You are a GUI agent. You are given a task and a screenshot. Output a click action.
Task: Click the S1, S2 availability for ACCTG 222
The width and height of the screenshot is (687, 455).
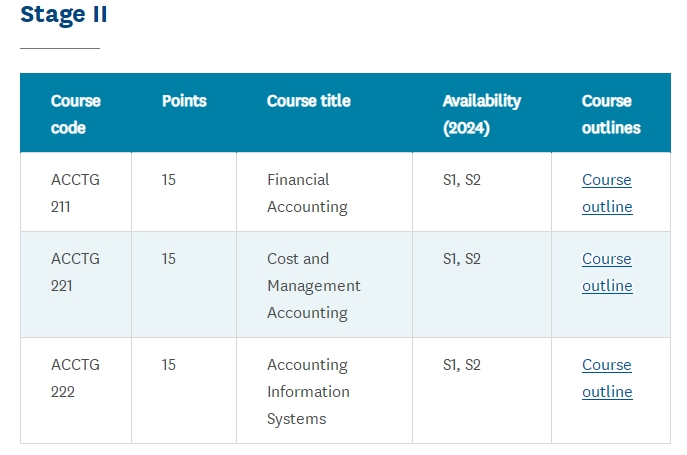(462, 365)
